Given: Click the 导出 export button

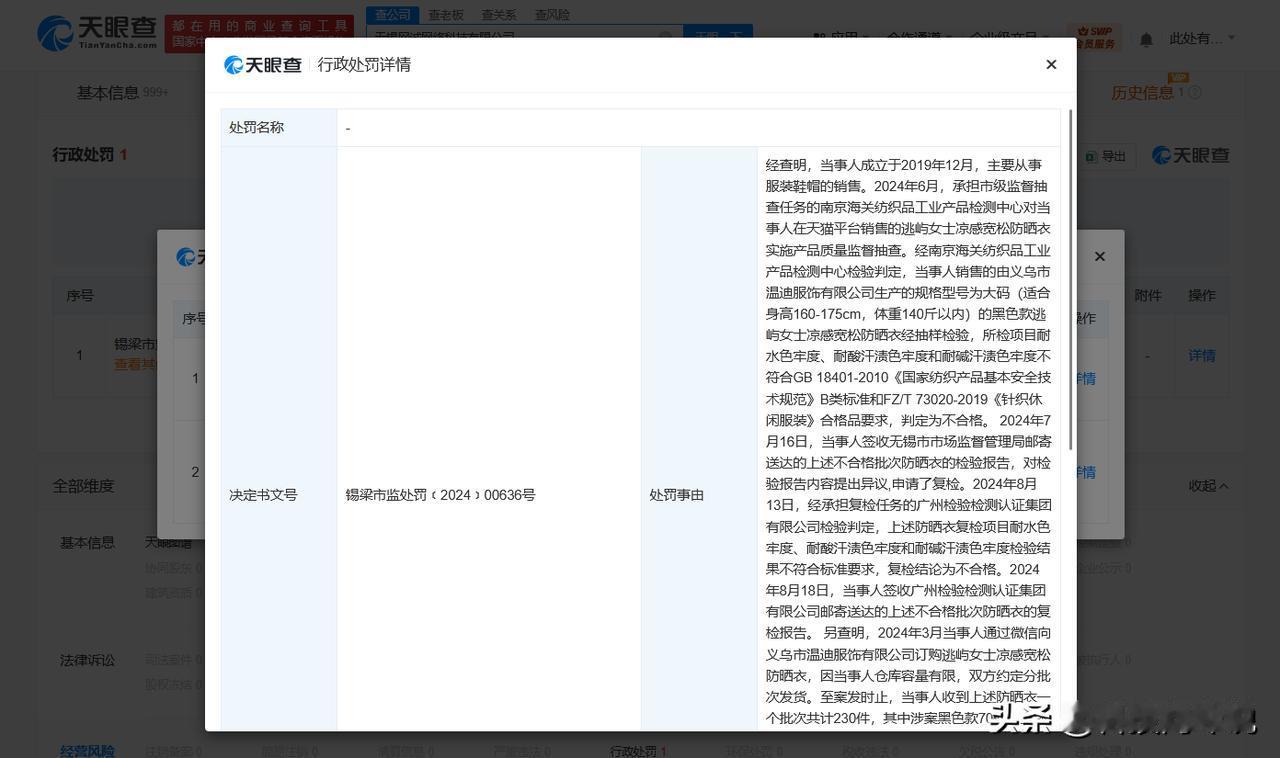Looking at the screenshot, I should tap(1106, 156).
